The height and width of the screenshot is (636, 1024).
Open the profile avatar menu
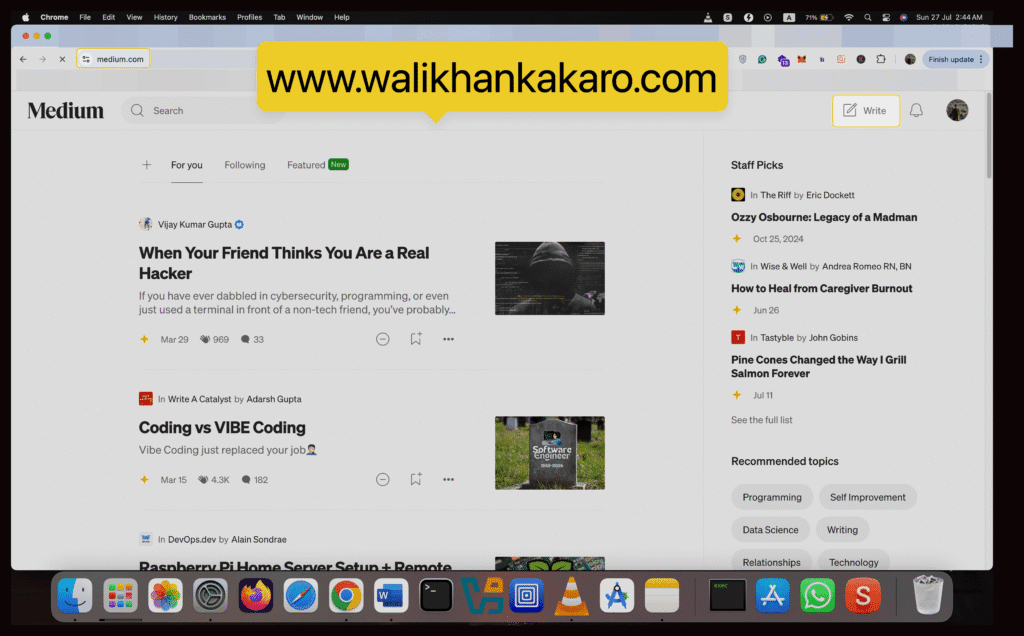coord(957,110)
